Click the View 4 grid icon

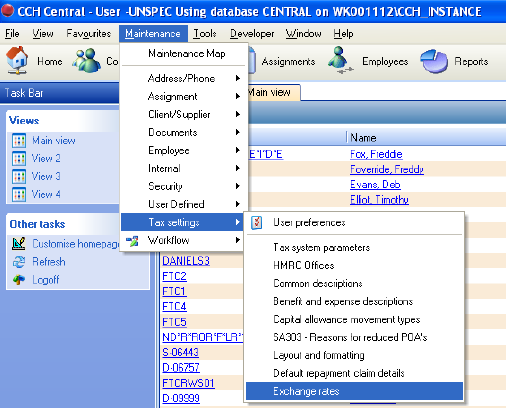pos(19,194)
